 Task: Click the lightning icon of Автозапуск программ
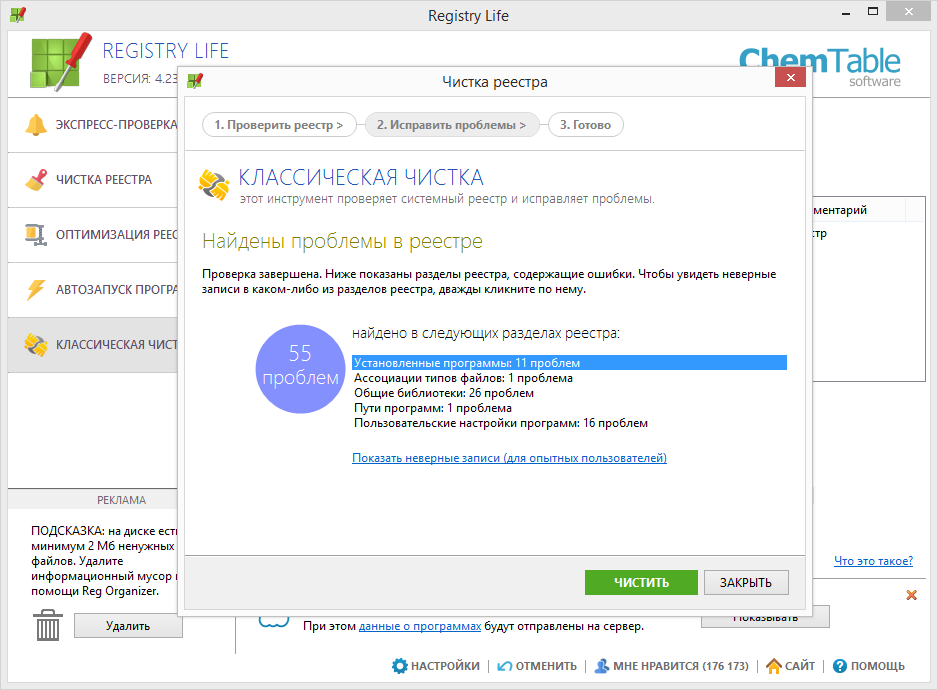point(36,290)
